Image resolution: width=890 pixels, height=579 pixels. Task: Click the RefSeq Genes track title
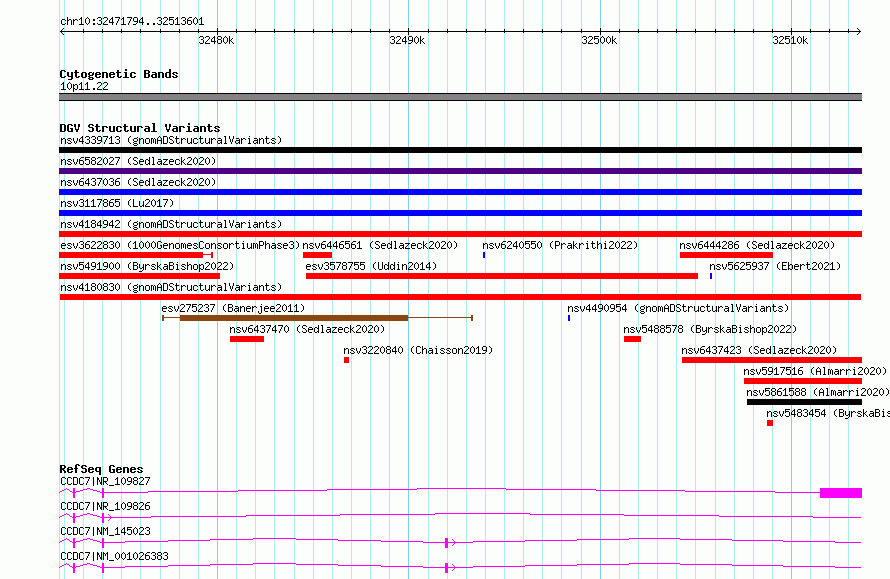point(101,469)
